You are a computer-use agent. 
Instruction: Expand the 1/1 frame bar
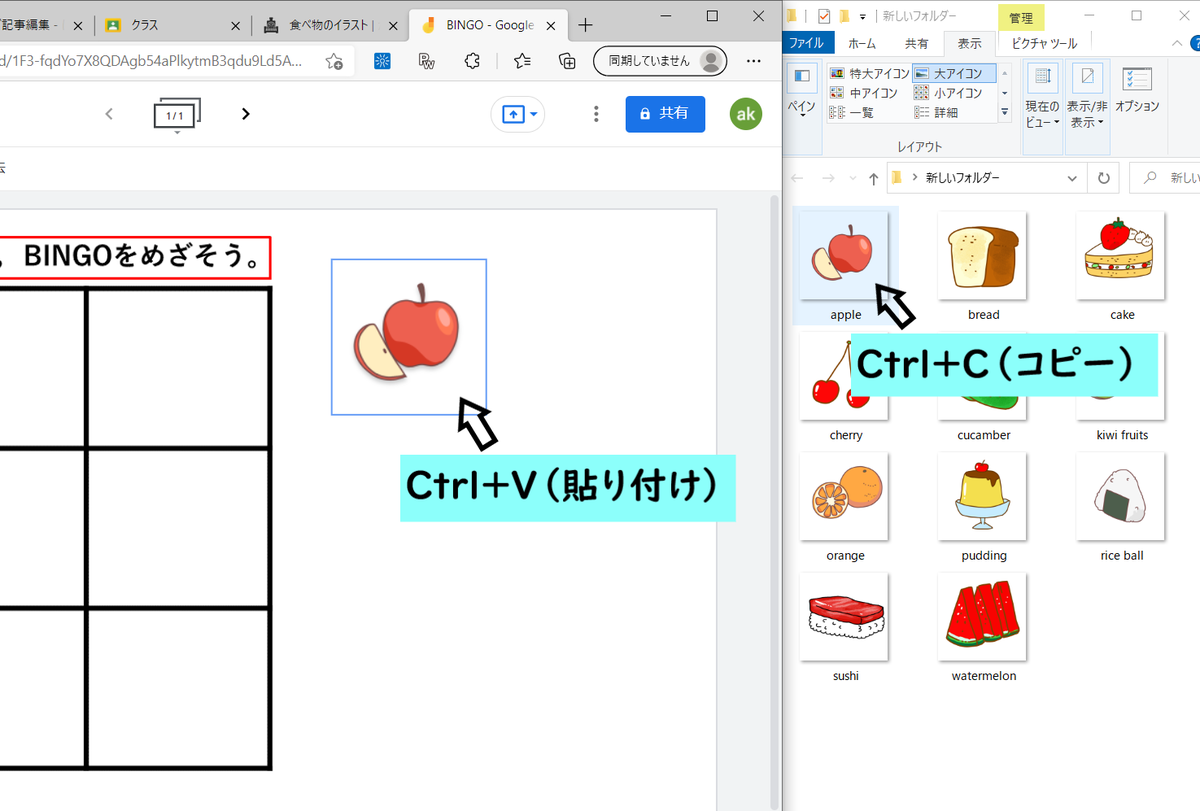point(177,115)
